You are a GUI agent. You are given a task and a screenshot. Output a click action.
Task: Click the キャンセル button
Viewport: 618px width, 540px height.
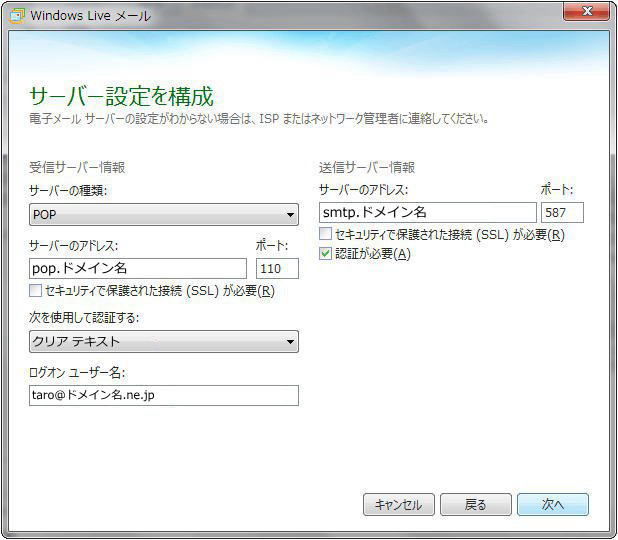[x=398, y=505]
